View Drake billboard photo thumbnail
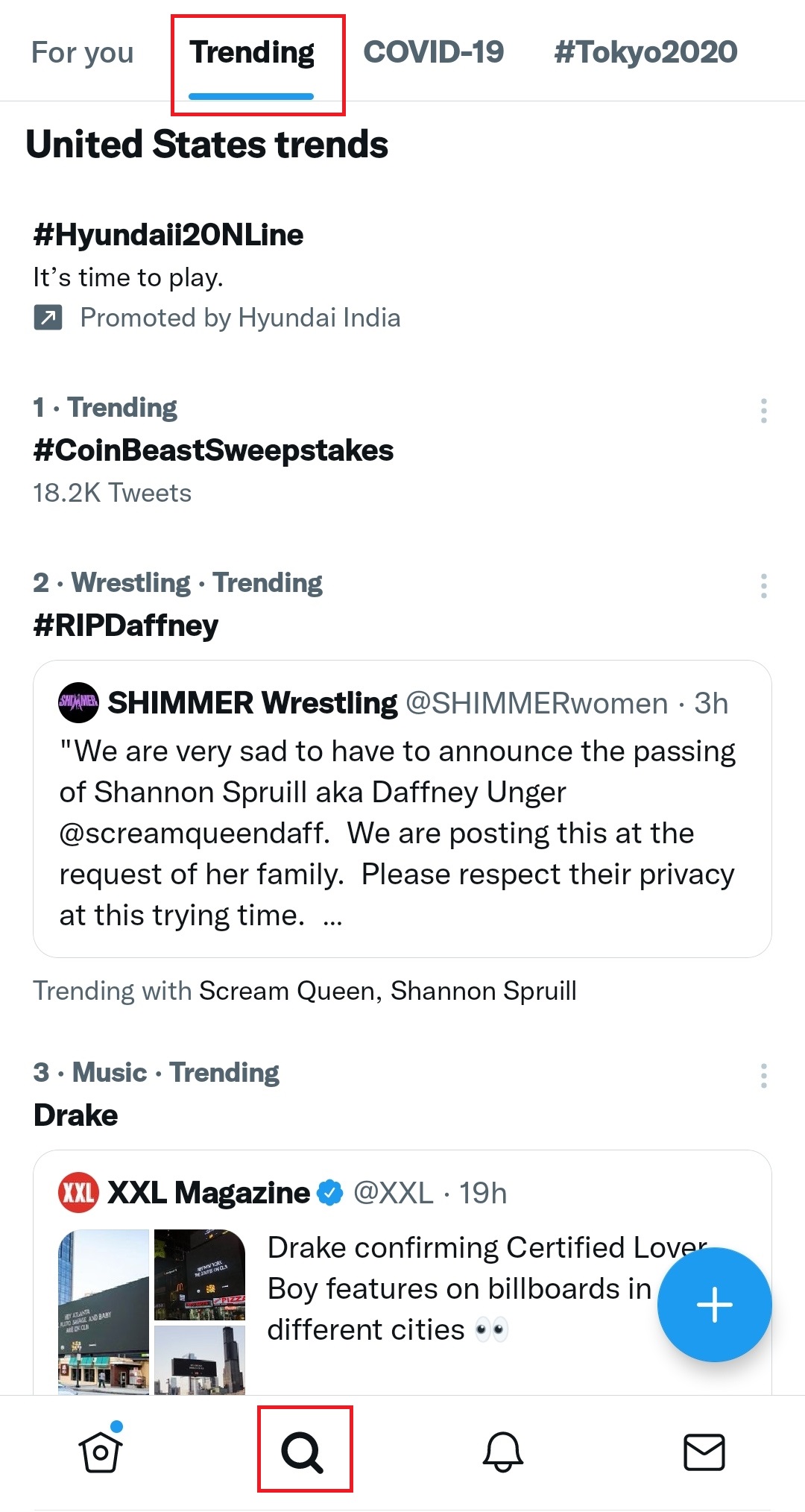This screenshot has width=805, height=1512. [x=104, y=1311]
